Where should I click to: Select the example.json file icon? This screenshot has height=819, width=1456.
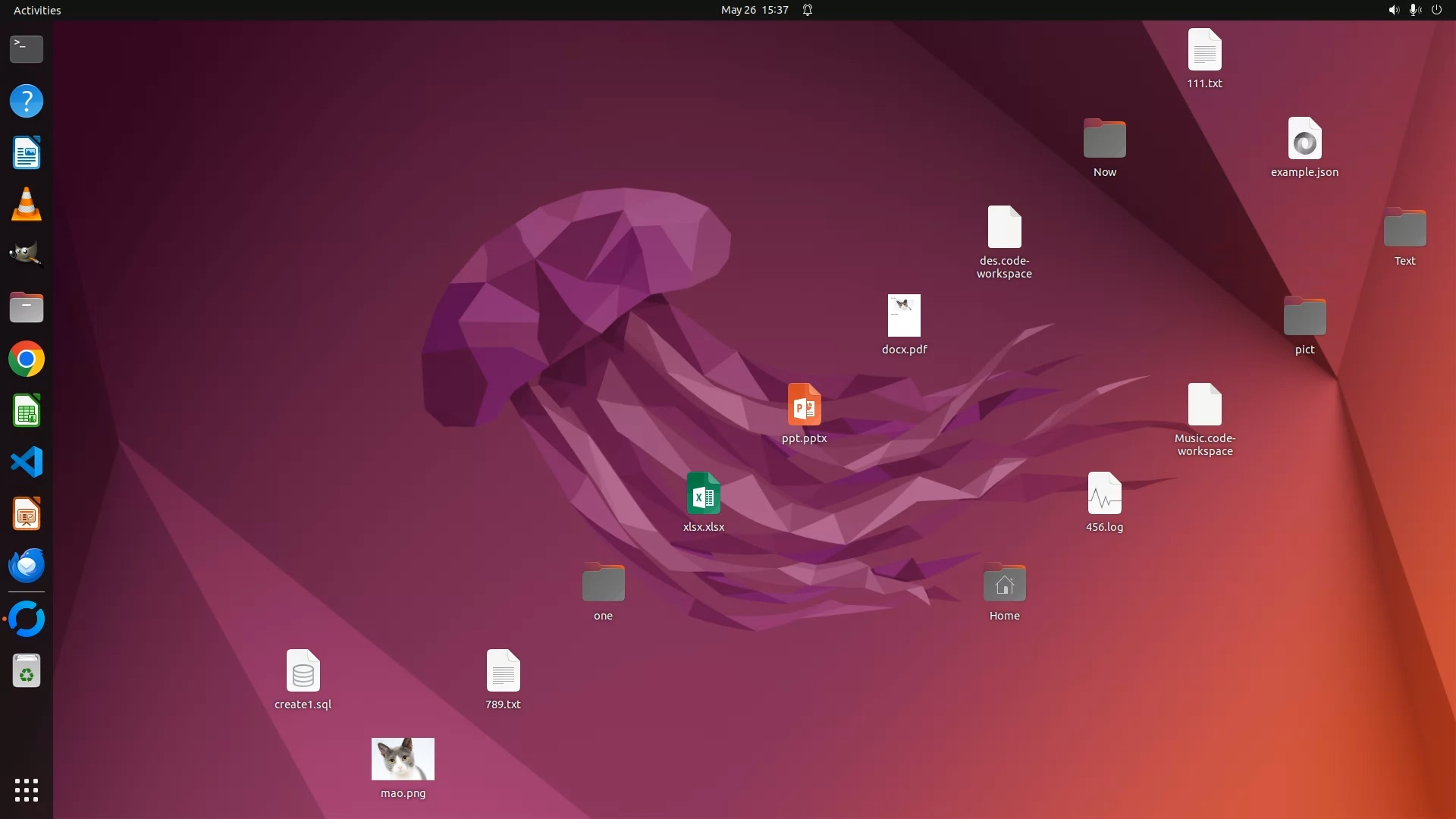pos(1304,139)
